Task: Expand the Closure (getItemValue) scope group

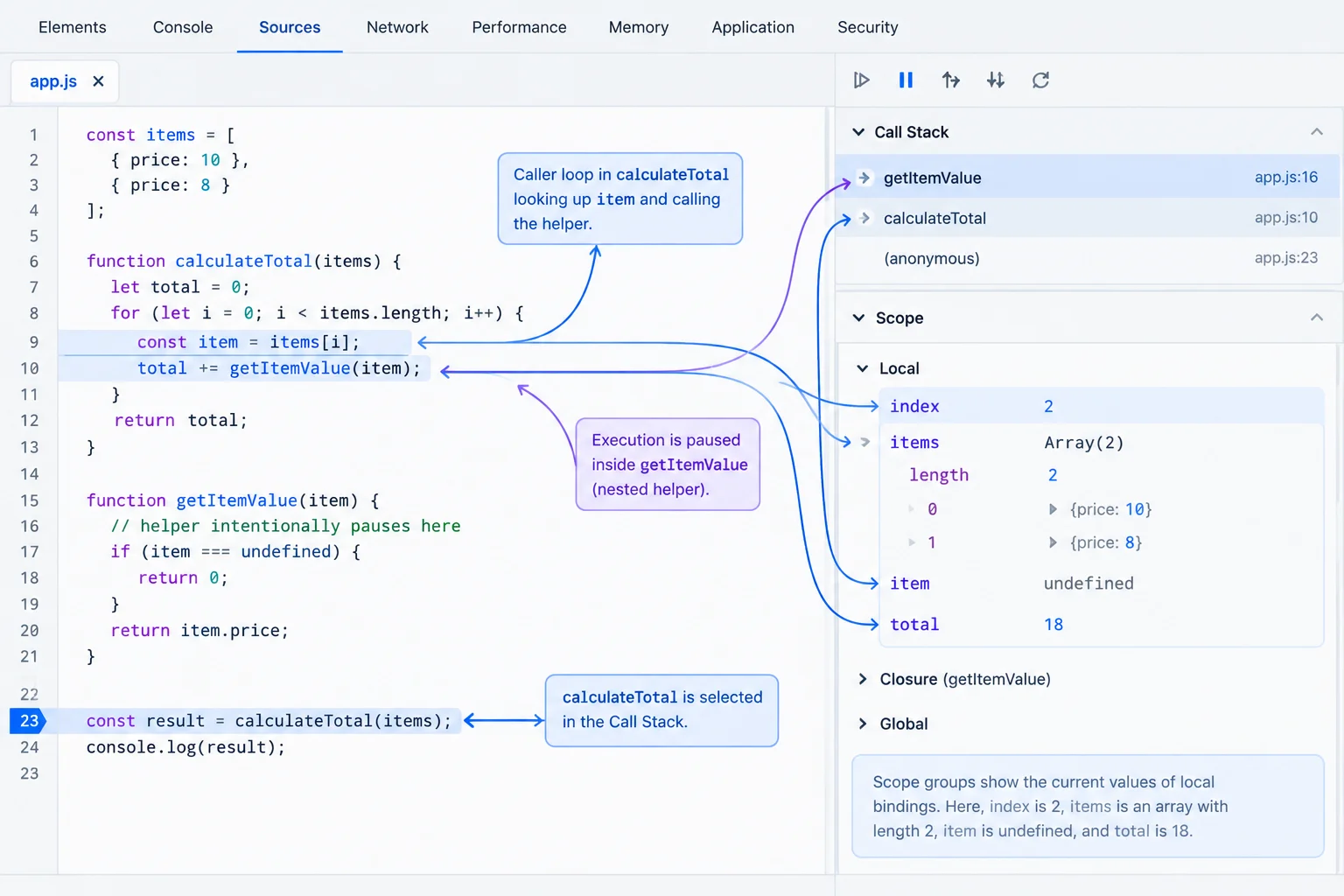Action: 863,679
